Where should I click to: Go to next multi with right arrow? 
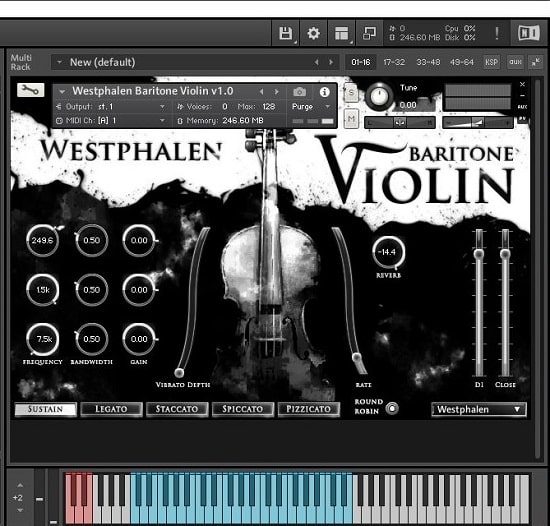coord(331,62)
